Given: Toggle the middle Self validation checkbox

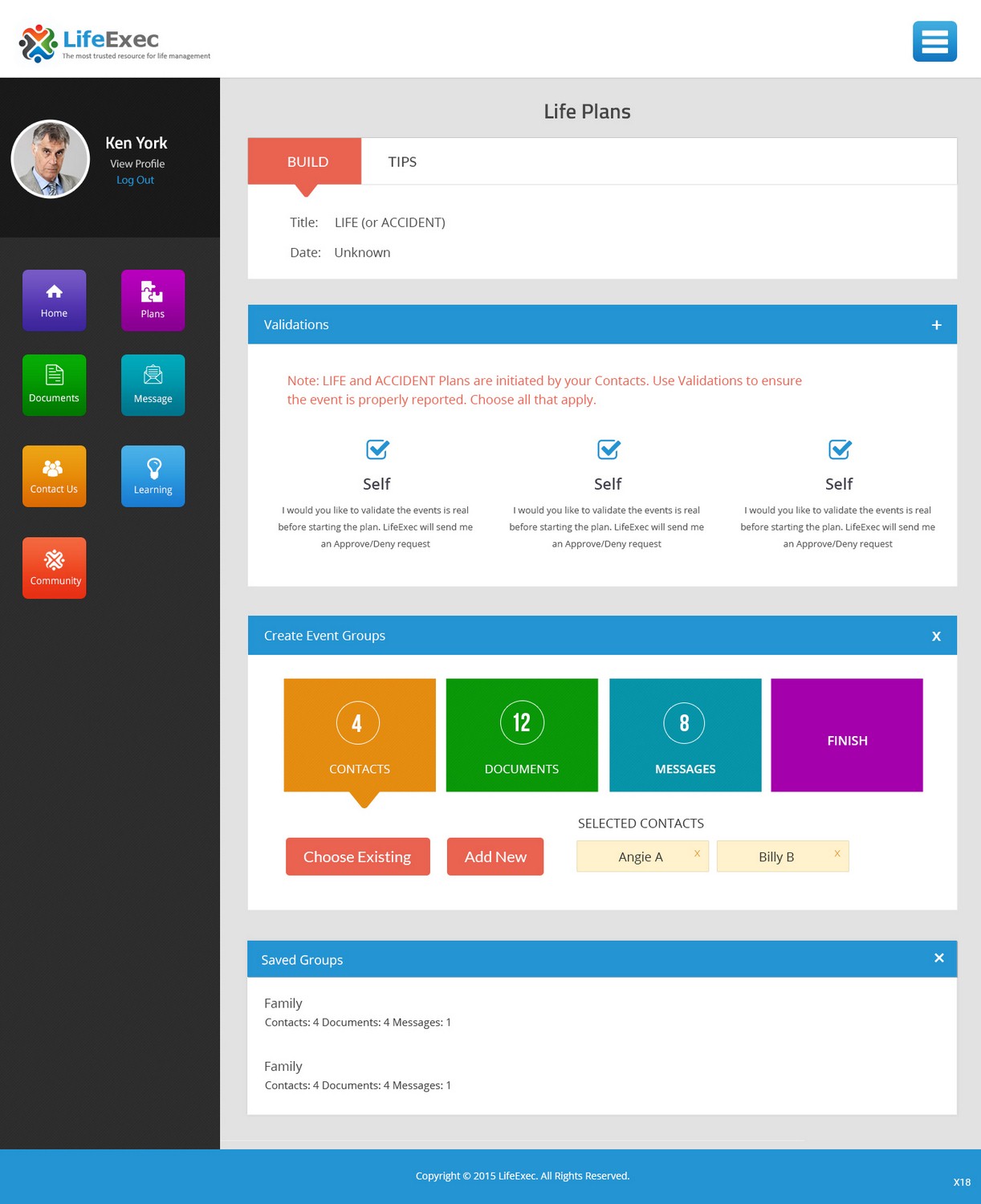Looking at the screenshot, I should [609, 449].
